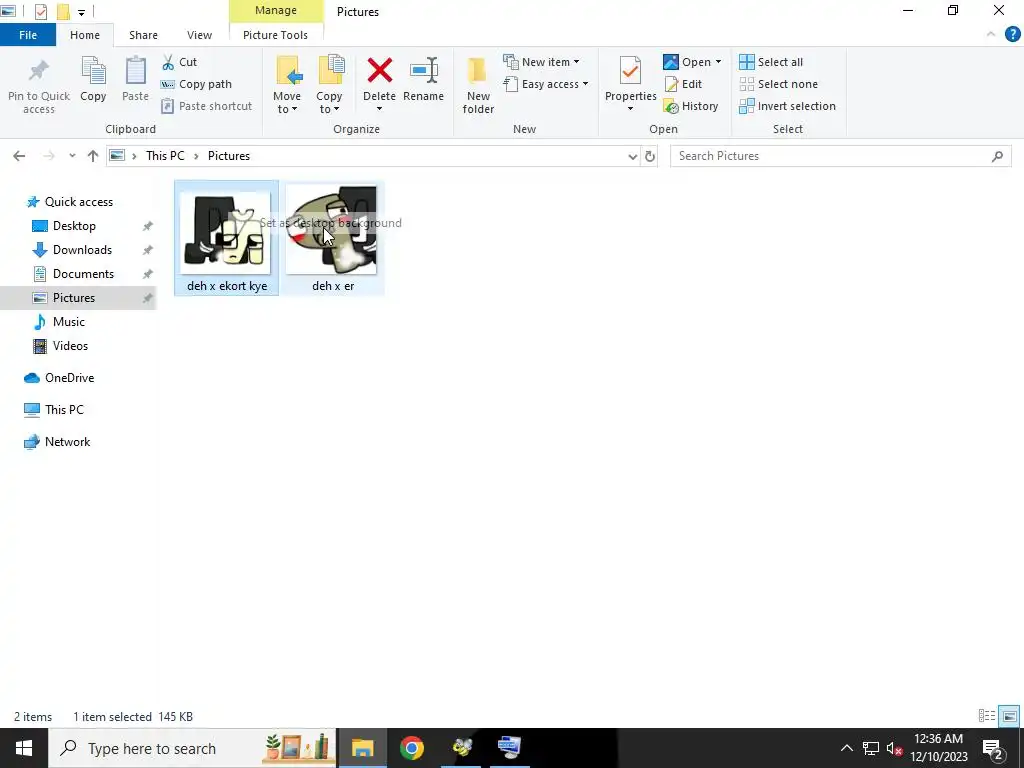The height and width of the screenshot is (768, 1024).
Task: Expand address bar history dropdown
Action: (632, 157)
